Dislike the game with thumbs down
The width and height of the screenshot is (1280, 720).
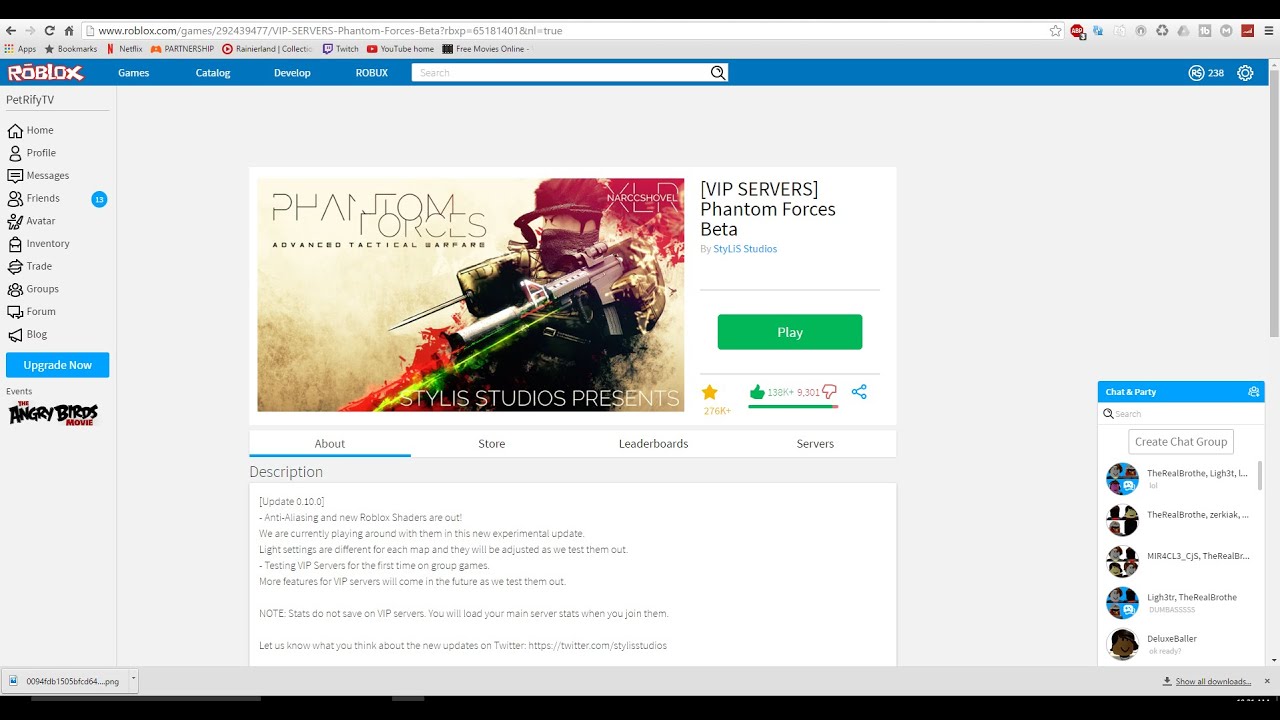click(829, 392)
